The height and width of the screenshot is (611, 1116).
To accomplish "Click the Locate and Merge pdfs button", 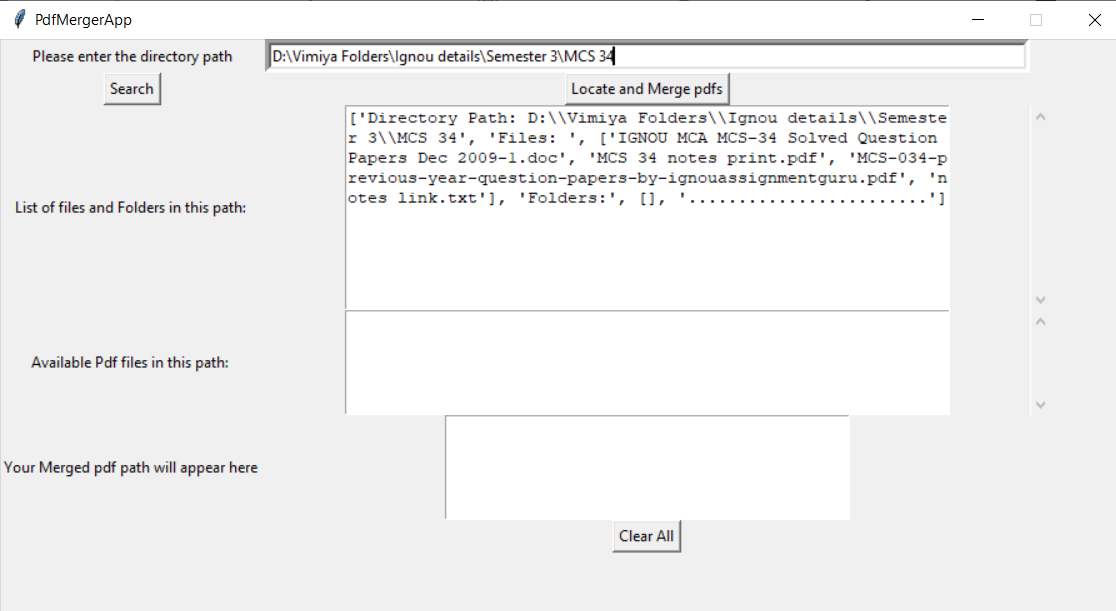I will [x=646, y=88].
